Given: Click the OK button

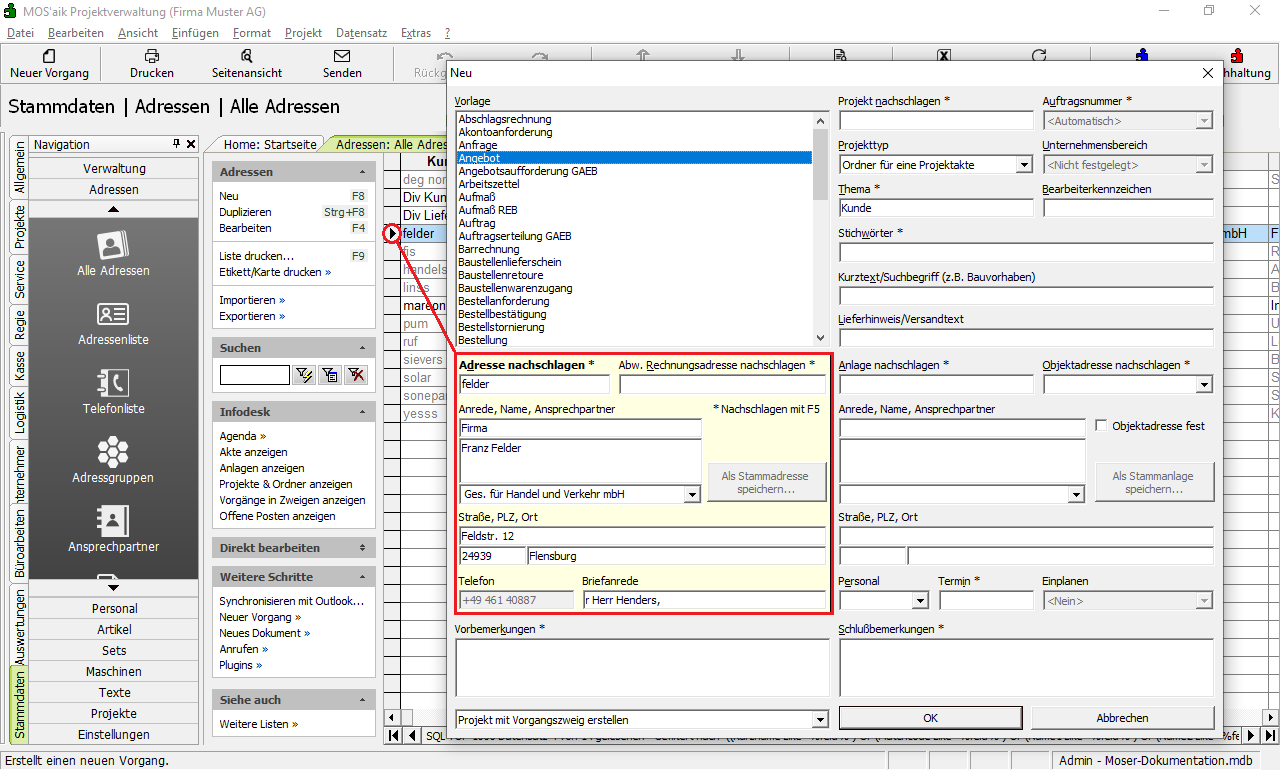Looking at the screenshot, I should (930, 718).
